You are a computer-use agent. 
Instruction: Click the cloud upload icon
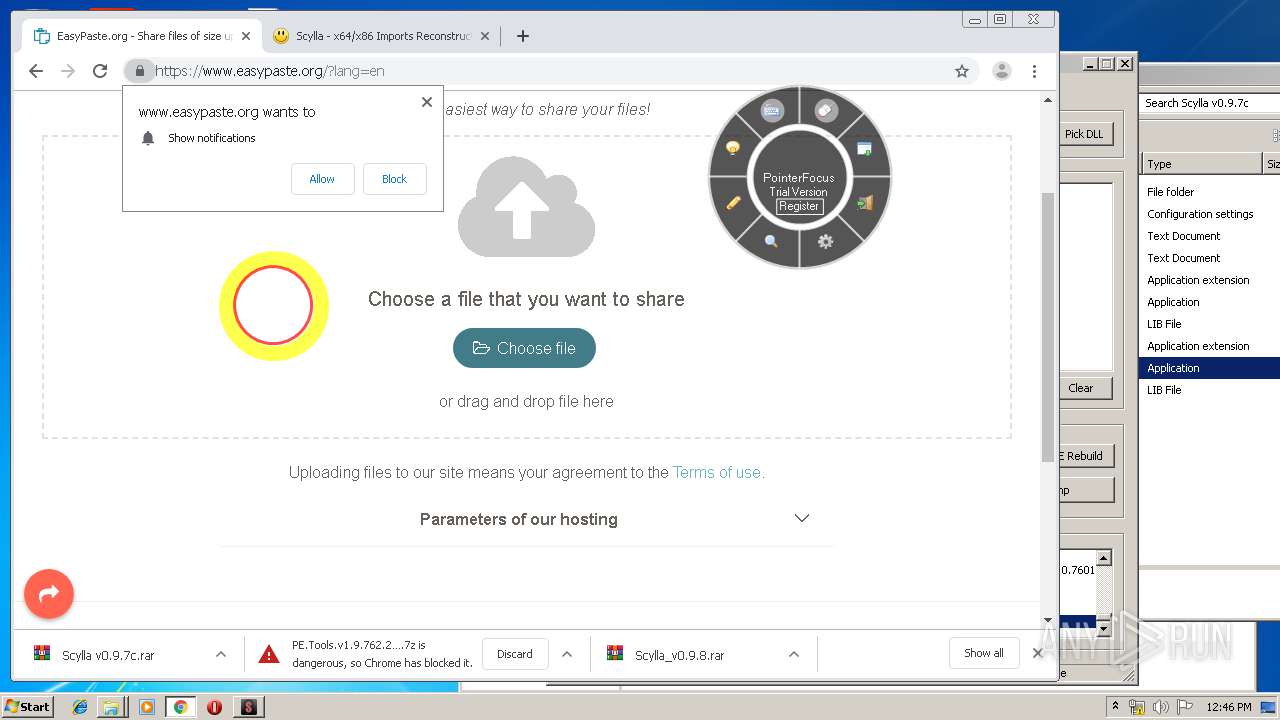click(x=526, y=206)
